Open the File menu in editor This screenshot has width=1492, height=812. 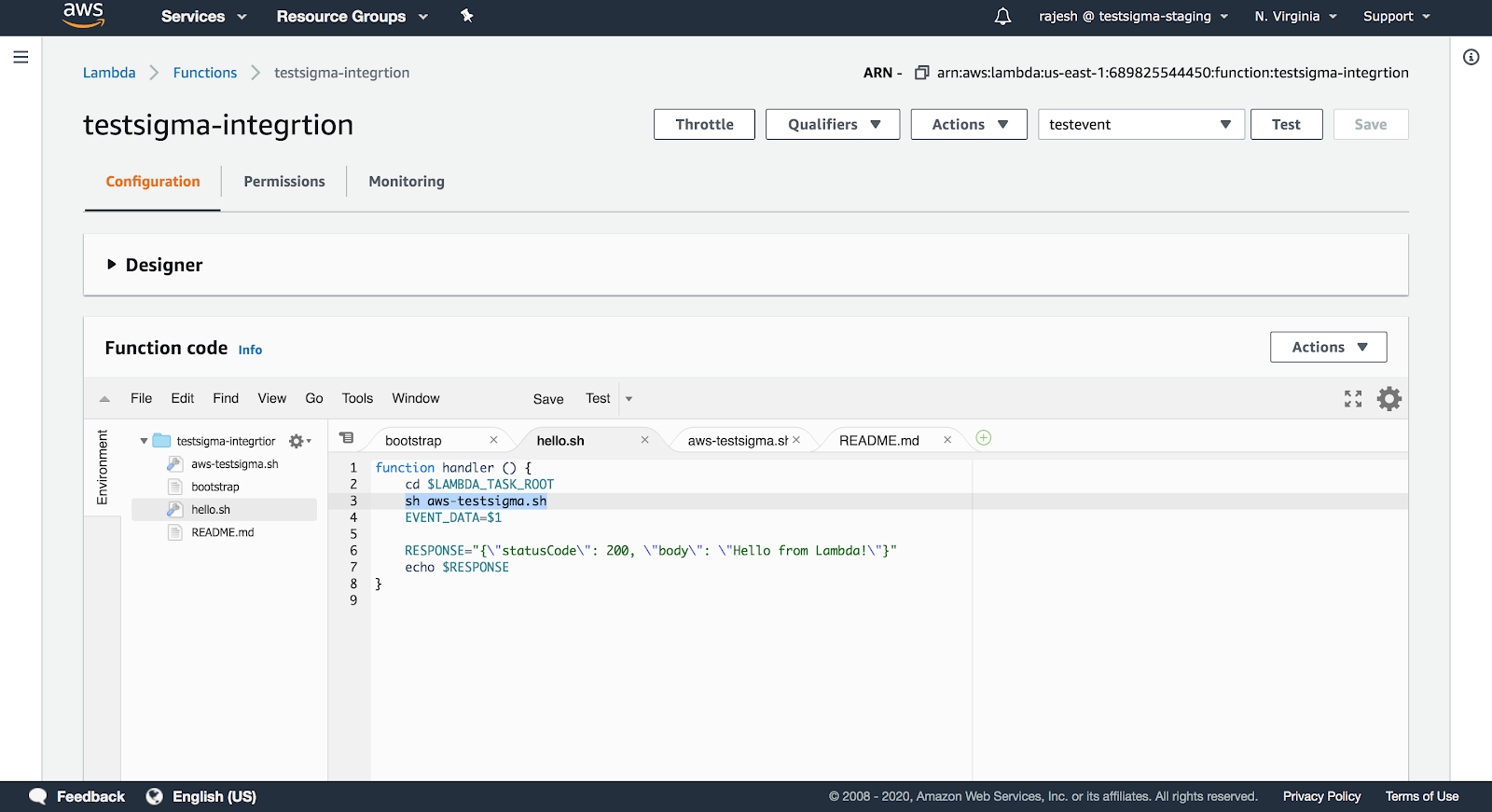click(x=142, y=398)
